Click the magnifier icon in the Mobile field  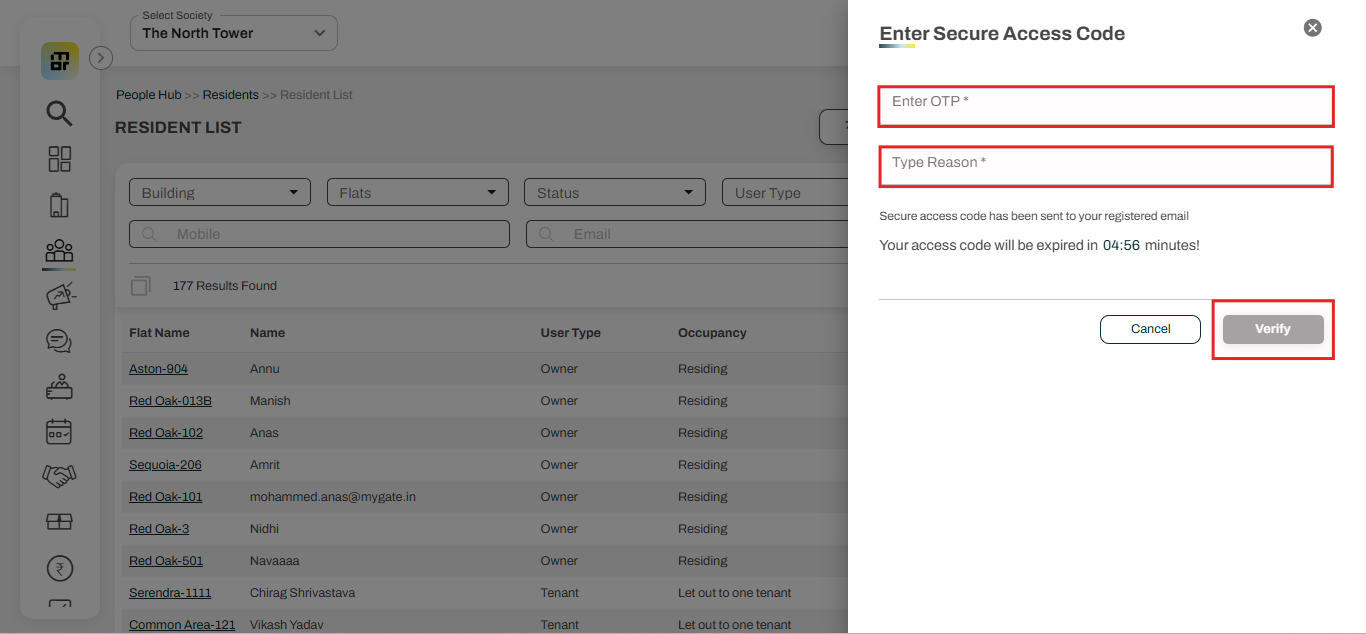pyautogui.click(x=149, y=234)
